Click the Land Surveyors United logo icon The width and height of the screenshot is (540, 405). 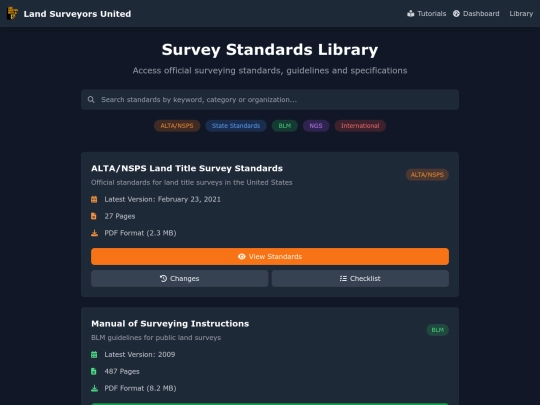click(12, 13)
